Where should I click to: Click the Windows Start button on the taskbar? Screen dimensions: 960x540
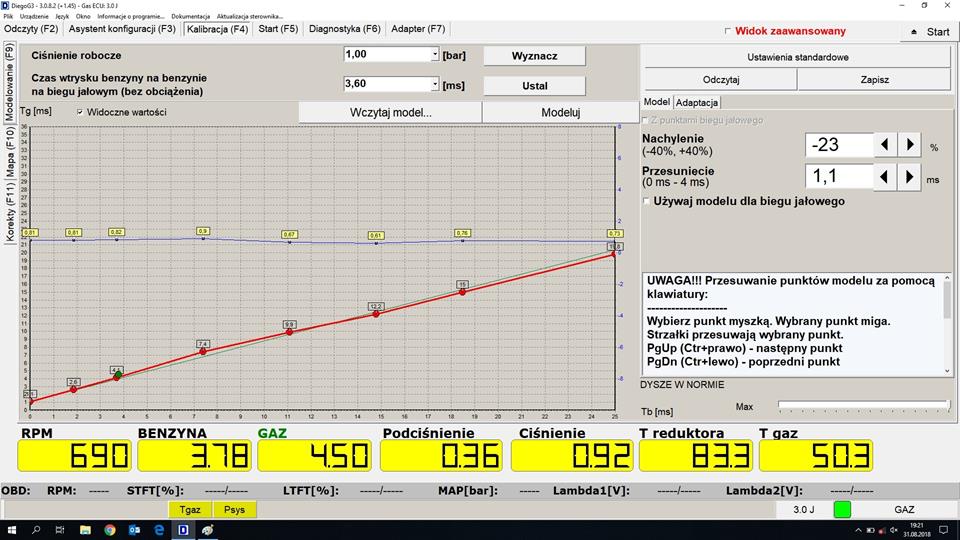[x=12, y=530]
